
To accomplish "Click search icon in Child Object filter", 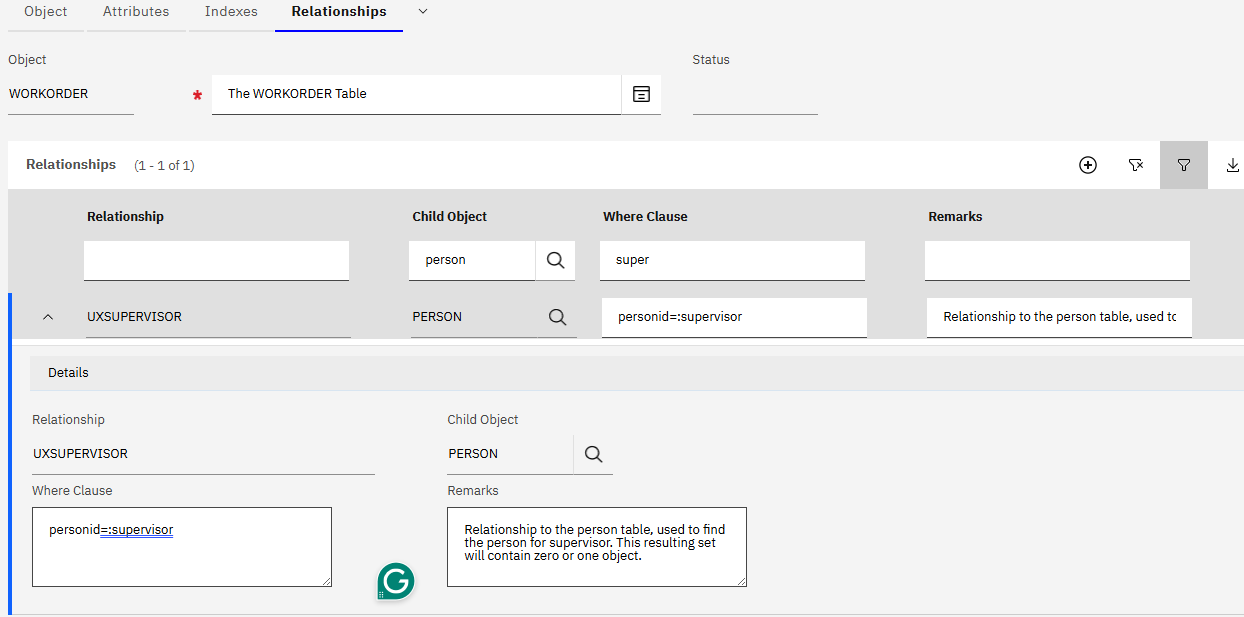I will click(x=555, y=260).
